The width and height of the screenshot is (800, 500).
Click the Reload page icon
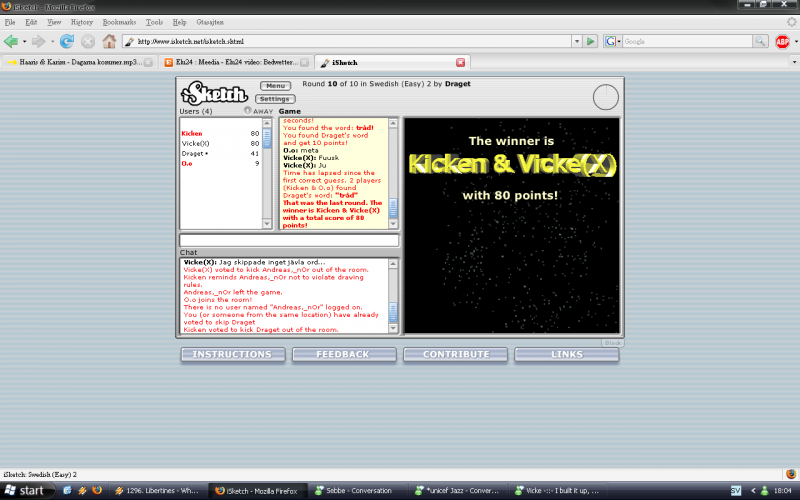pyautogui.click(x=67, y=41)
